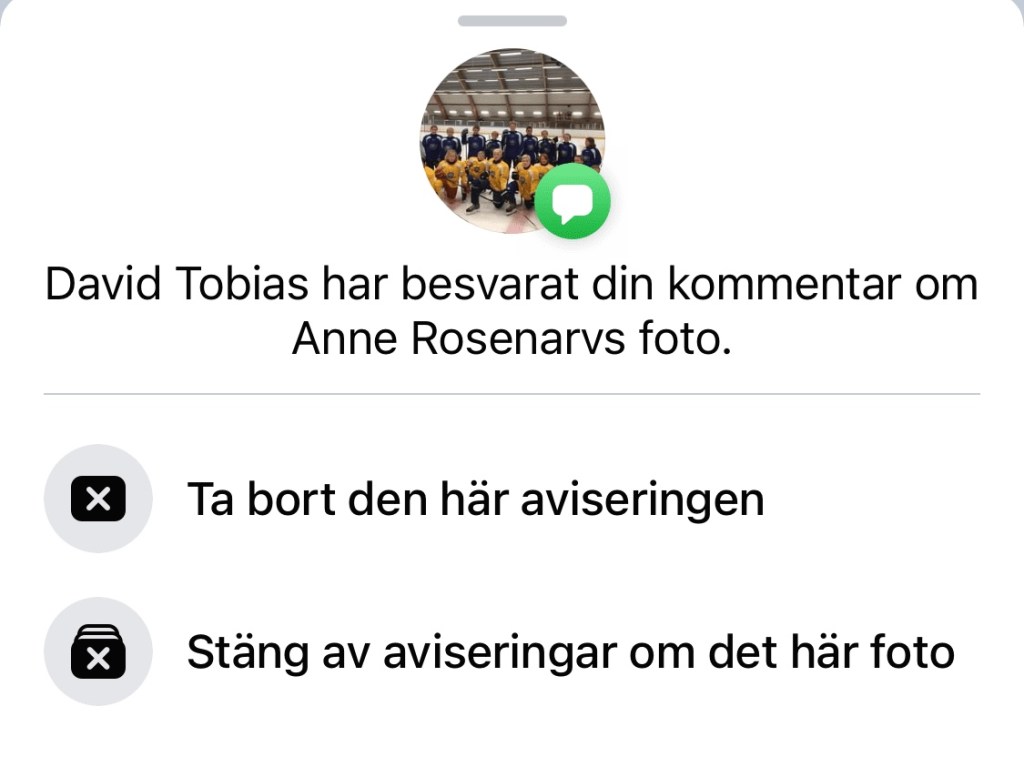
Task: Tap the grey circle beside Ta bort
Action: click(x=98, y=498)
